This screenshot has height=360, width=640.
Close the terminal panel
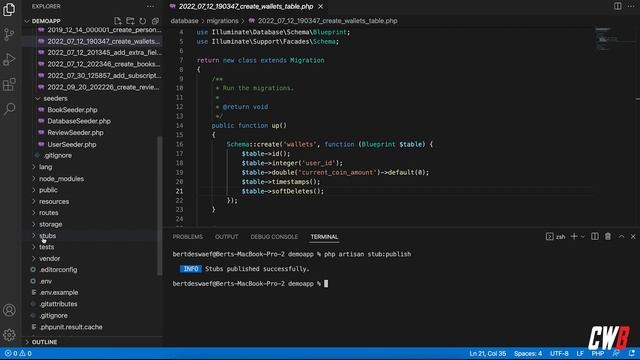click(x=633, y=236)
